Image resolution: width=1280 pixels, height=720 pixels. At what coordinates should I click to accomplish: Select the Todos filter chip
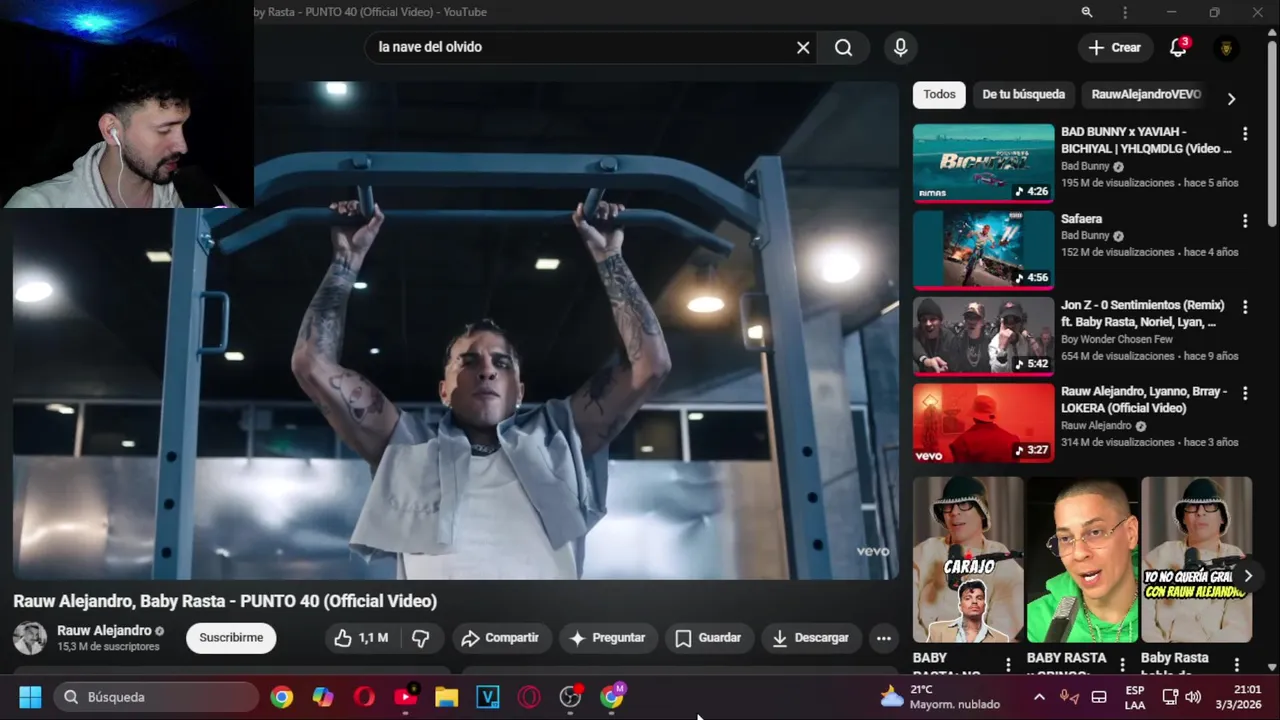[939, 94]
